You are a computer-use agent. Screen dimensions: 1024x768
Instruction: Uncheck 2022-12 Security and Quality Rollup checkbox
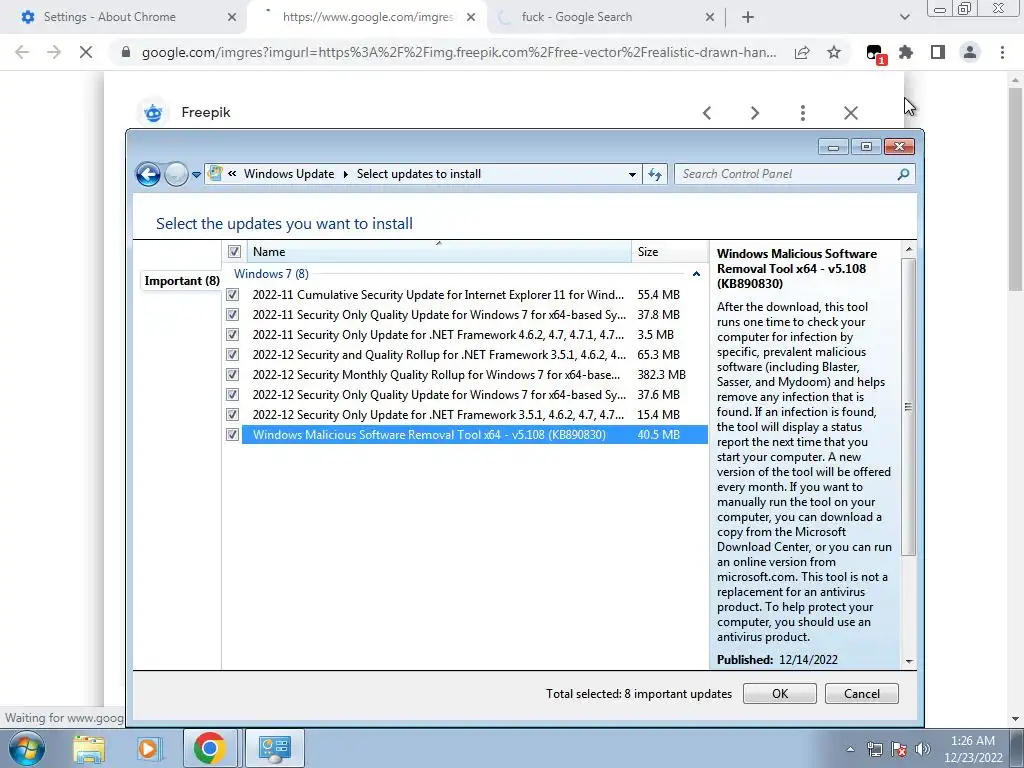(232, 355)
